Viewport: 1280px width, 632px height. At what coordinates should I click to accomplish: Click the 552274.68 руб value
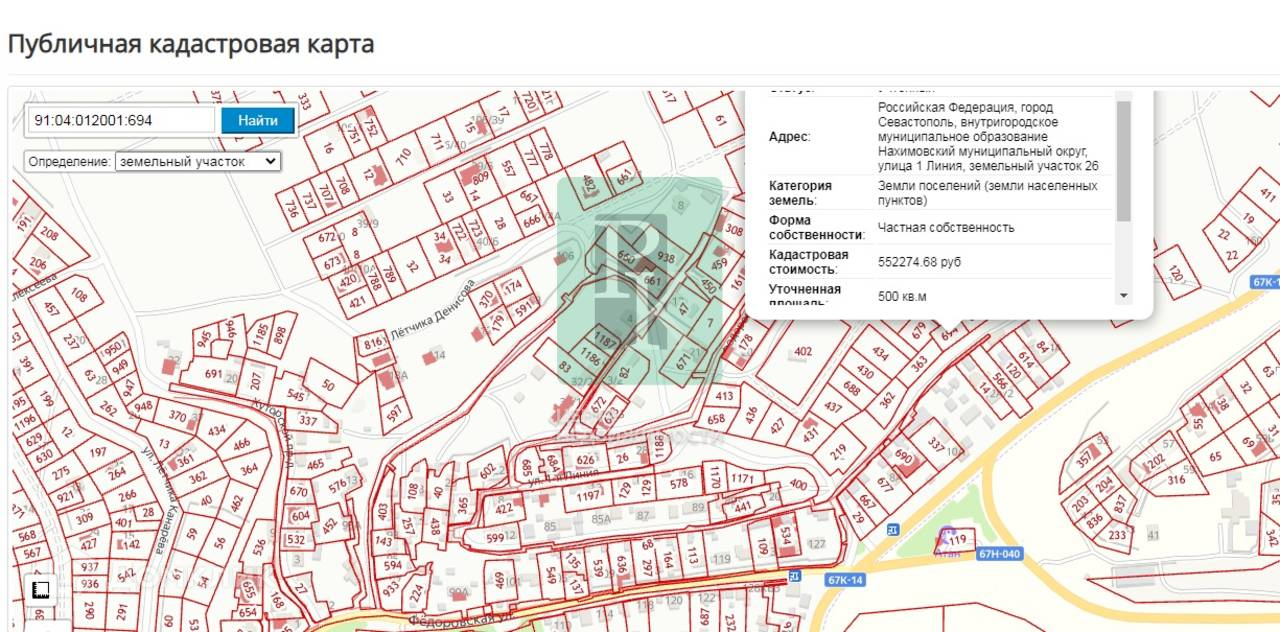(919, 262)
